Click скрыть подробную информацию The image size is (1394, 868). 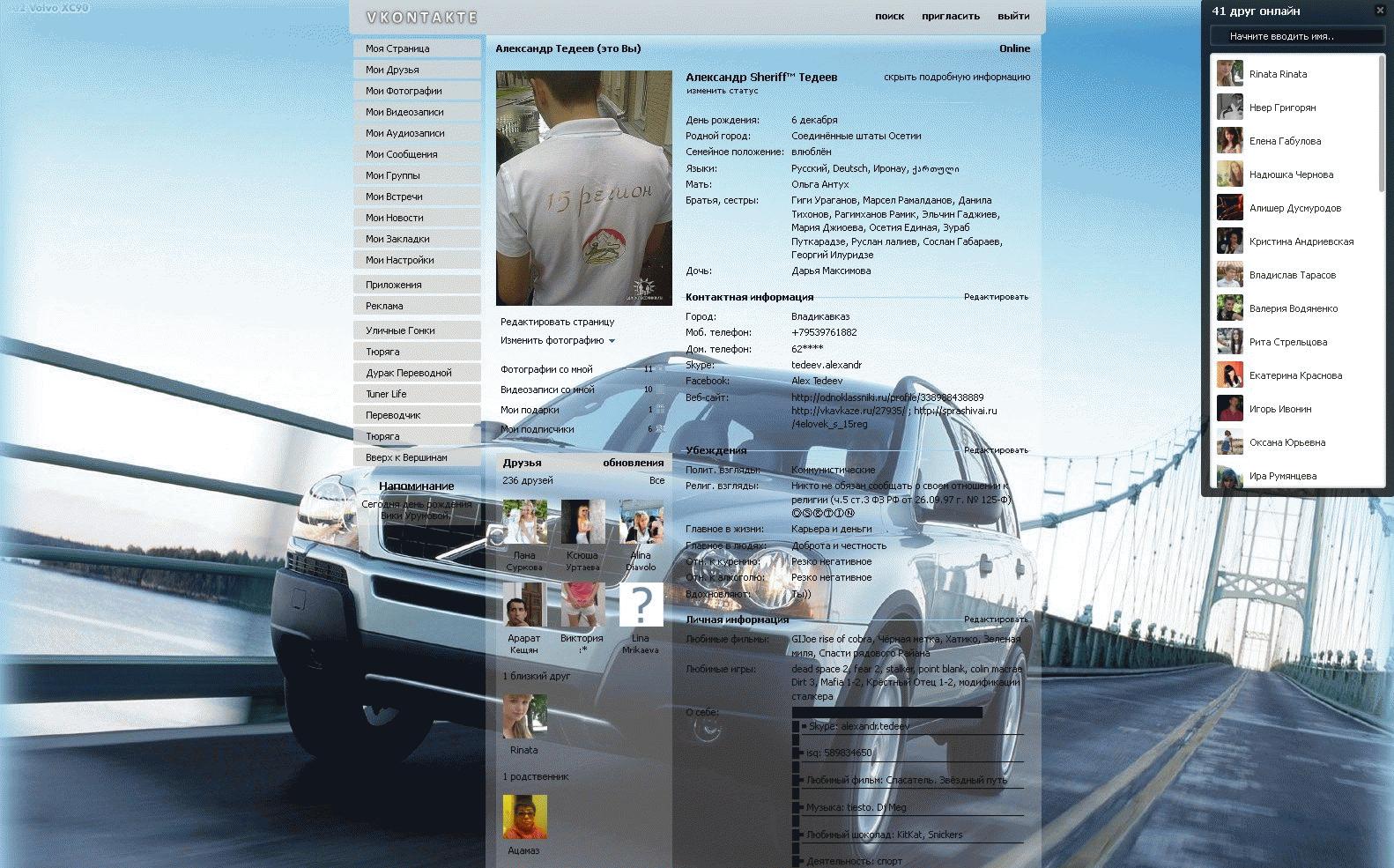[x=957, y=77]
